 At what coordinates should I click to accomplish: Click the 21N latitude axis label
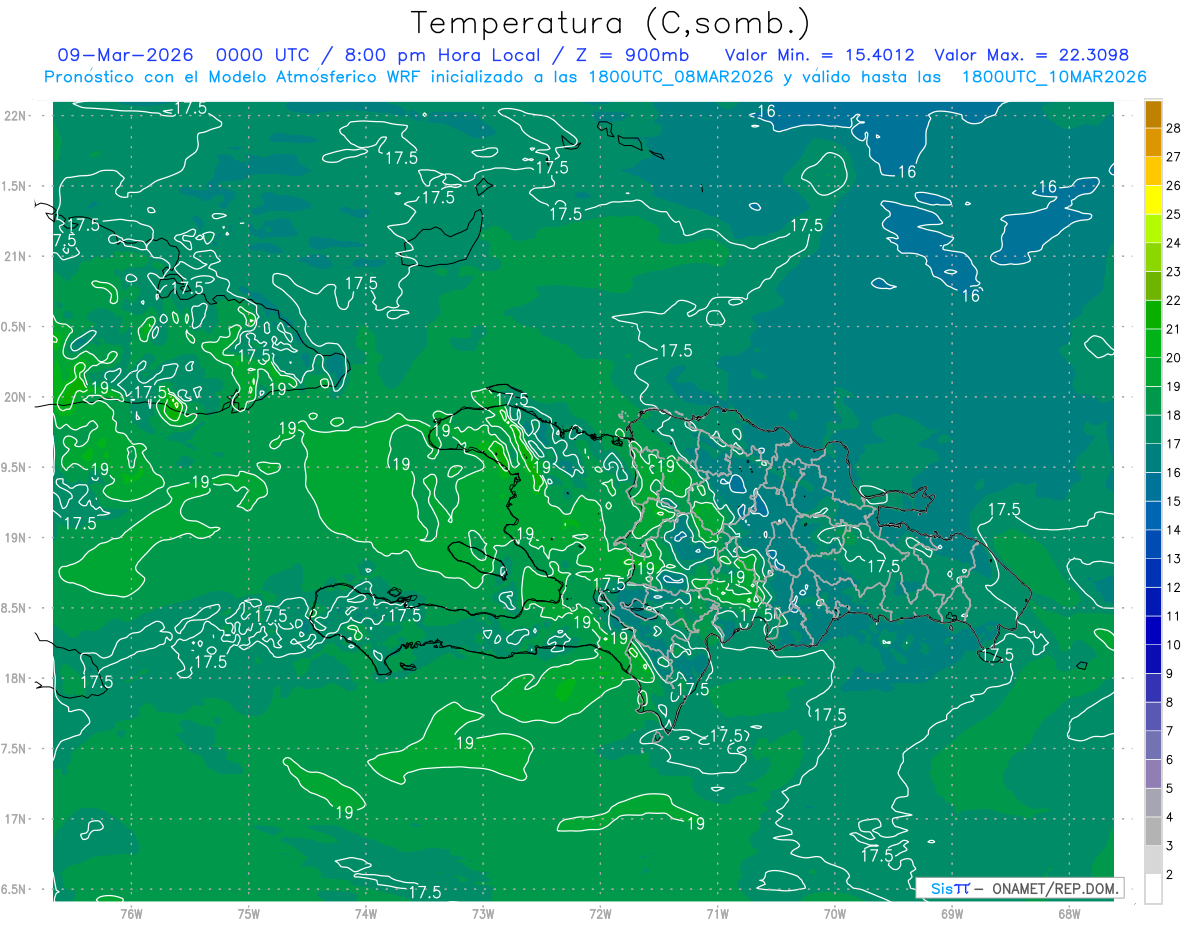[16, 256]
